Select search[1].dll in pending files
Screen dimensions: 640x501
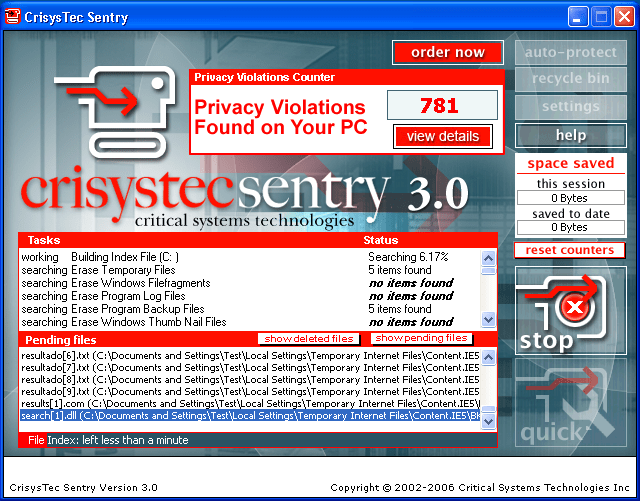250,416
